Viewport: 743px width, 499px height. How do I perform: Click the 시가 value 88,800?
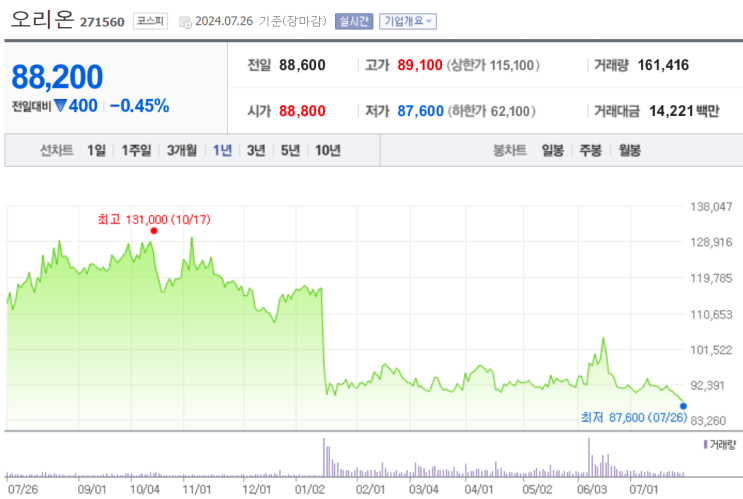point(302,111)
